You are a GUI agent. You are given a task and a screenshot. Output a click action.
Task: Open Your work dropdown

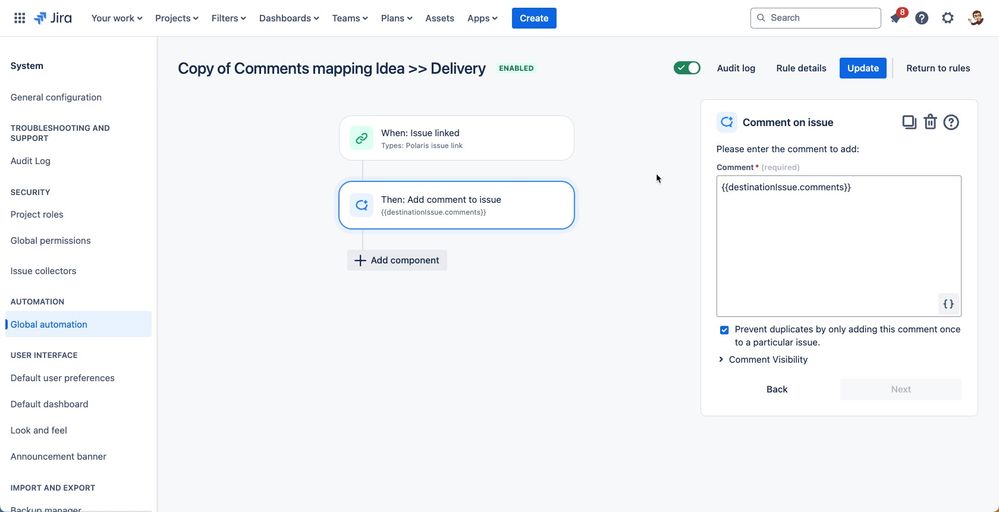click(x=117, y=18)
